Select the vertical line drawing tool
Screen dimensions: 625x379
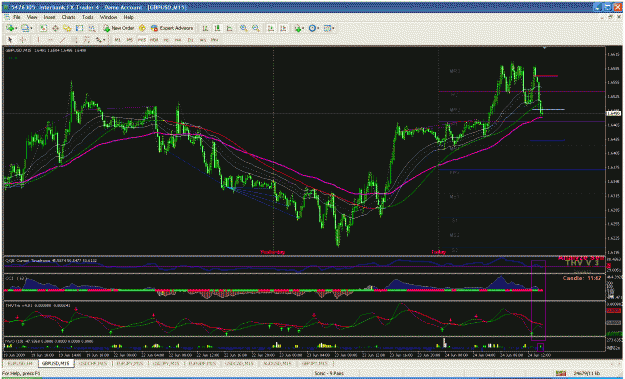coord(38,40)
